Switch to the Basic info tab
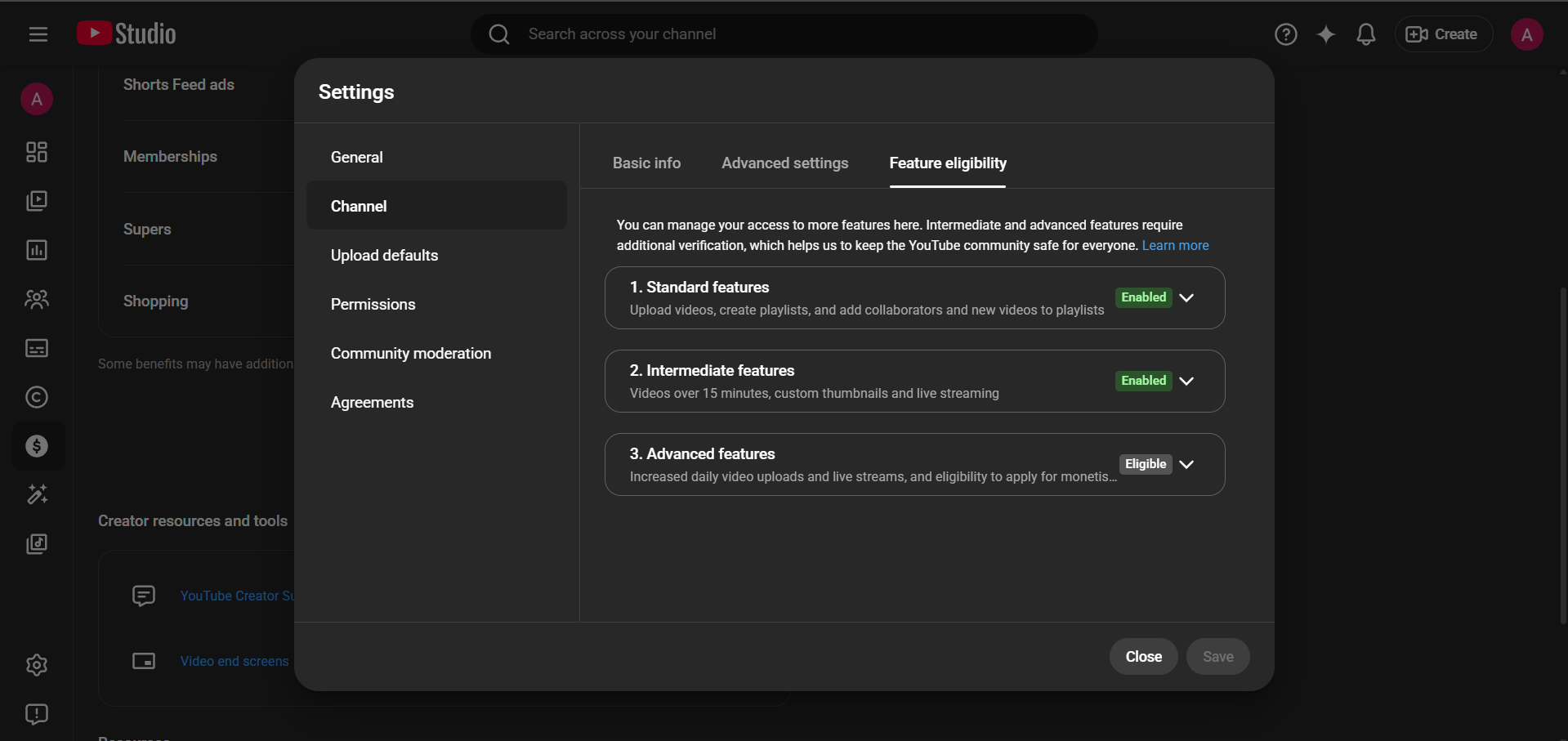 646,163
